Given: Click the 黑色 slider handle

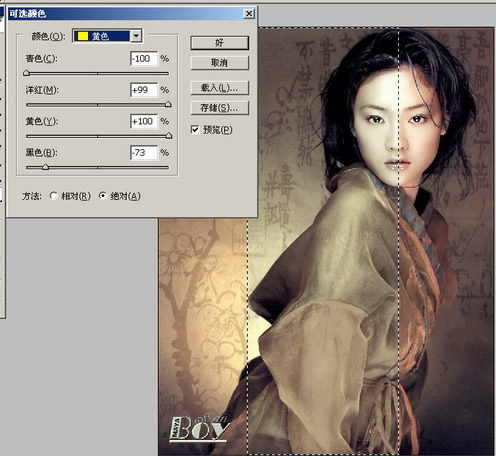Looking at the screenshot, I should [45, 167].
